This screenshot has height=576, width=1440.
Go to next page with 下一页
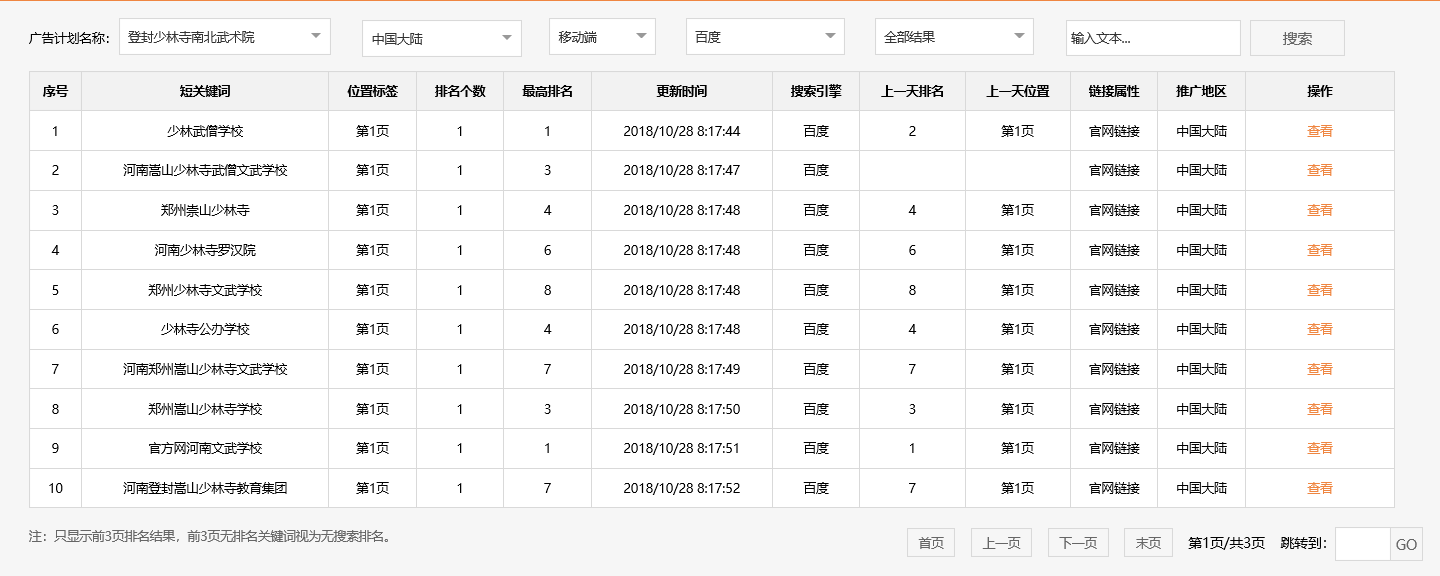[x=1078, y=543]
